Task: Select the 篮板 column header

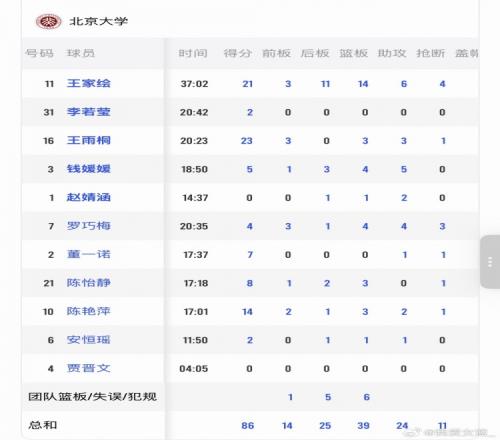Action: 354,53
